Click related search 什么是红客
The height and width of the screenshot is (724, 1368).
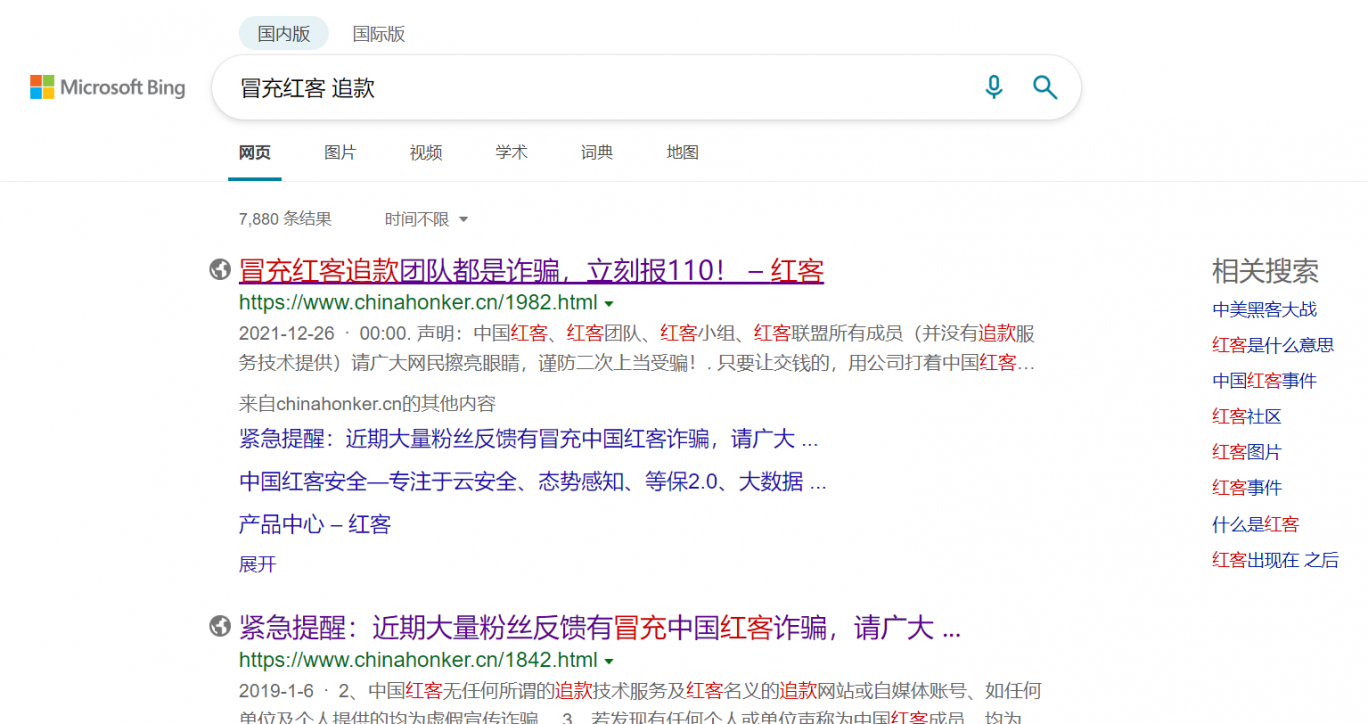pyautogui.click(x=1256, y=524)
